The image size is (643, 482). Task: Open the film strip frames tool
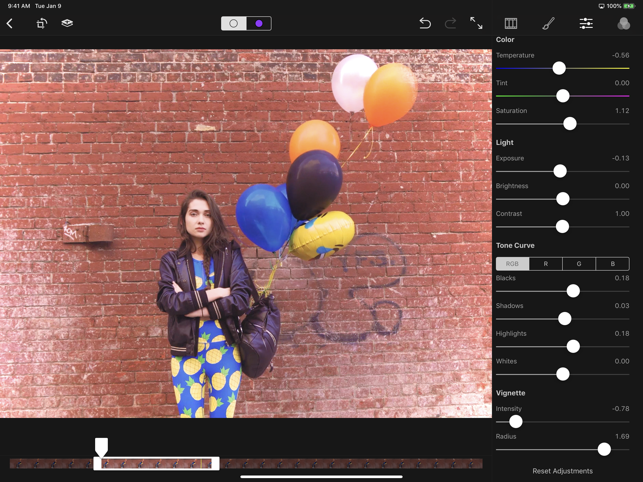pyautogui.click(x=511, y=23)
